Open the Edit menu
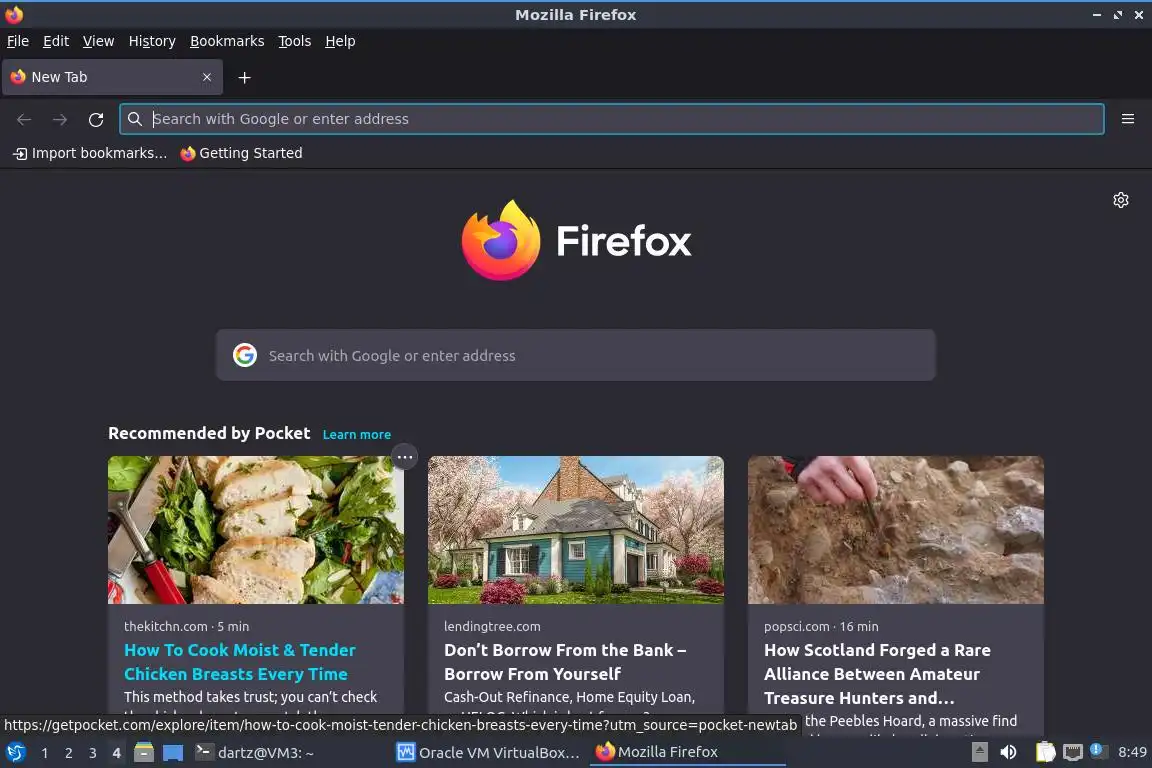This screenshot has height=768, width=1152. (x=56, y=41)
